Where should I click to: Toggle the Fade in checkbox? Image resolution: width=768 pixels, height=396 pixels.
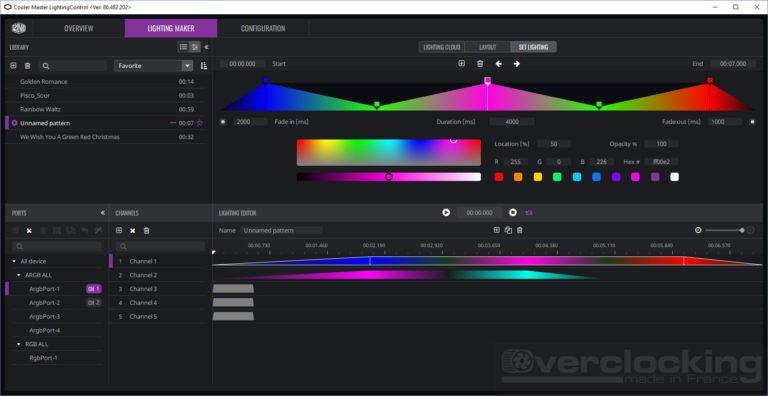coord(223,122)
